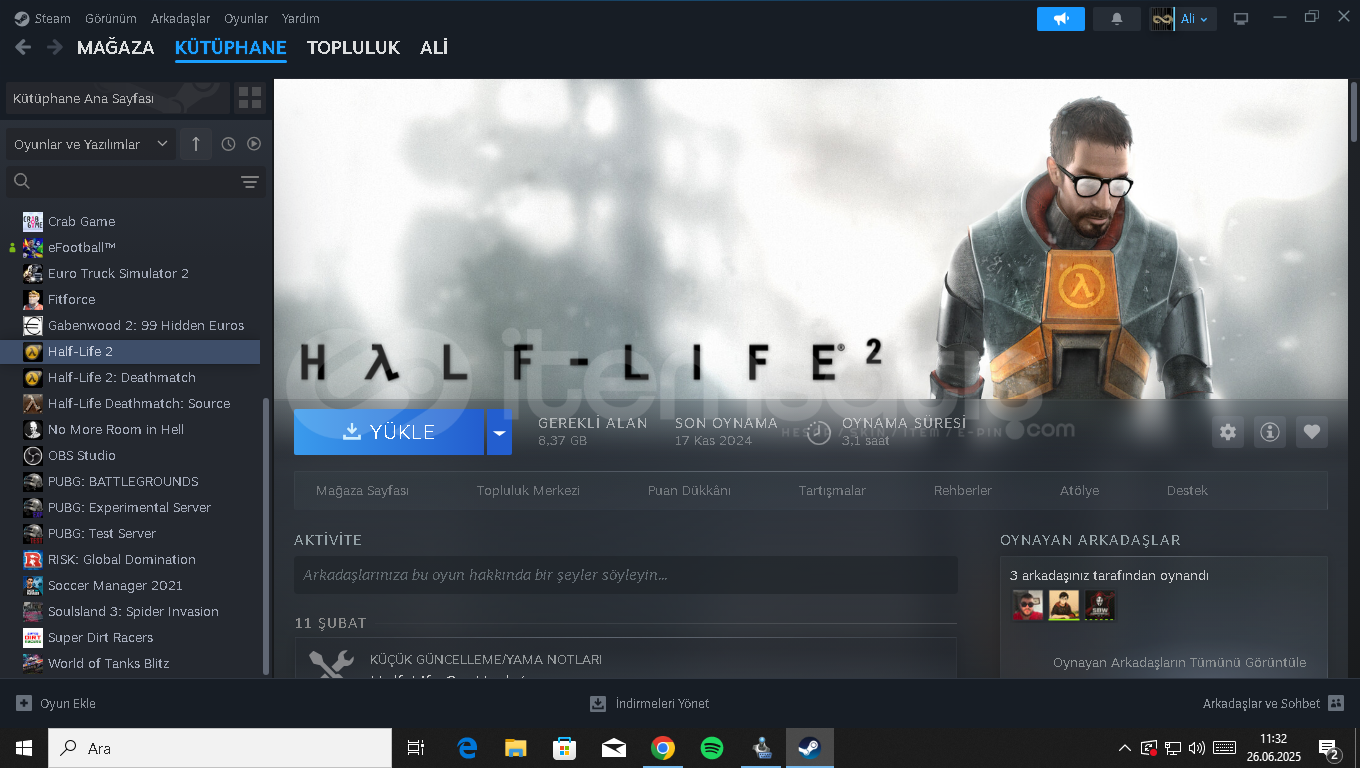
Task: Click the first friend avatar thumbnail
Action: click(x=1027, y=605)
